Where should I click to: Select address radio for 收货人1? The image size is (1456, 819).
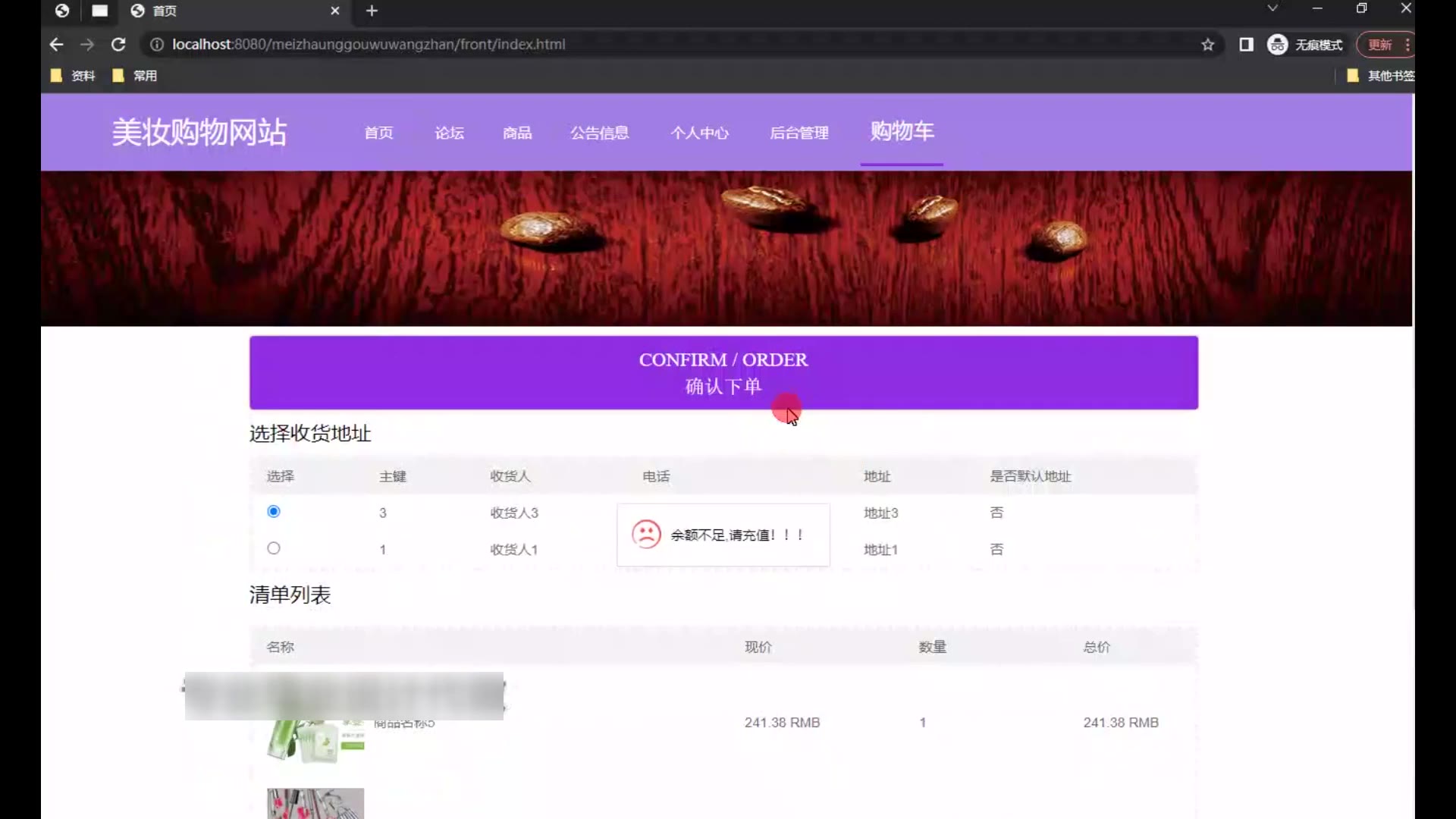pos(274,548)
